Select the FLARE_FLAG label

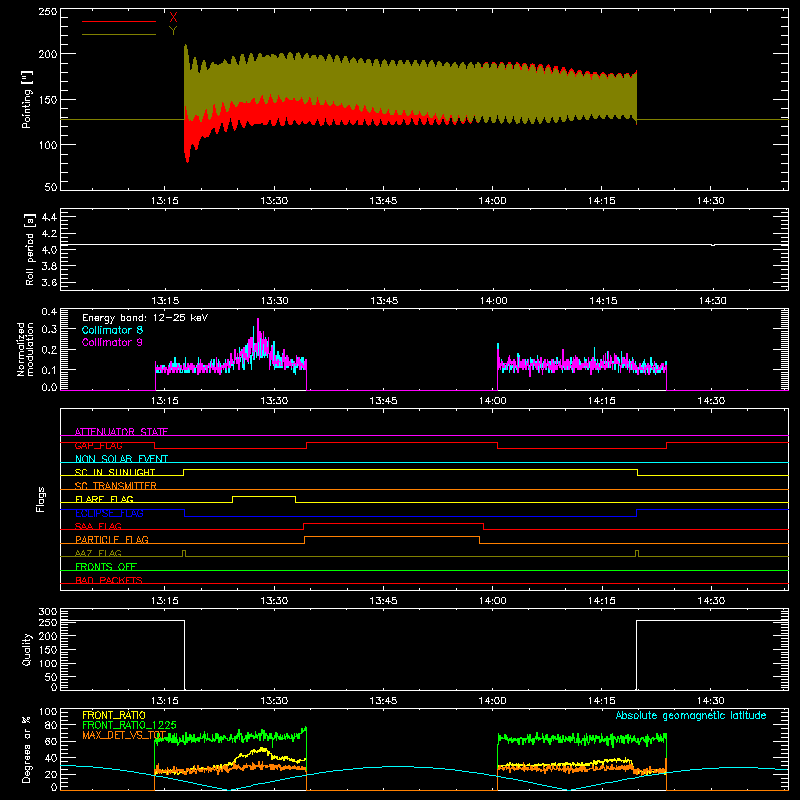pos(104,499)
